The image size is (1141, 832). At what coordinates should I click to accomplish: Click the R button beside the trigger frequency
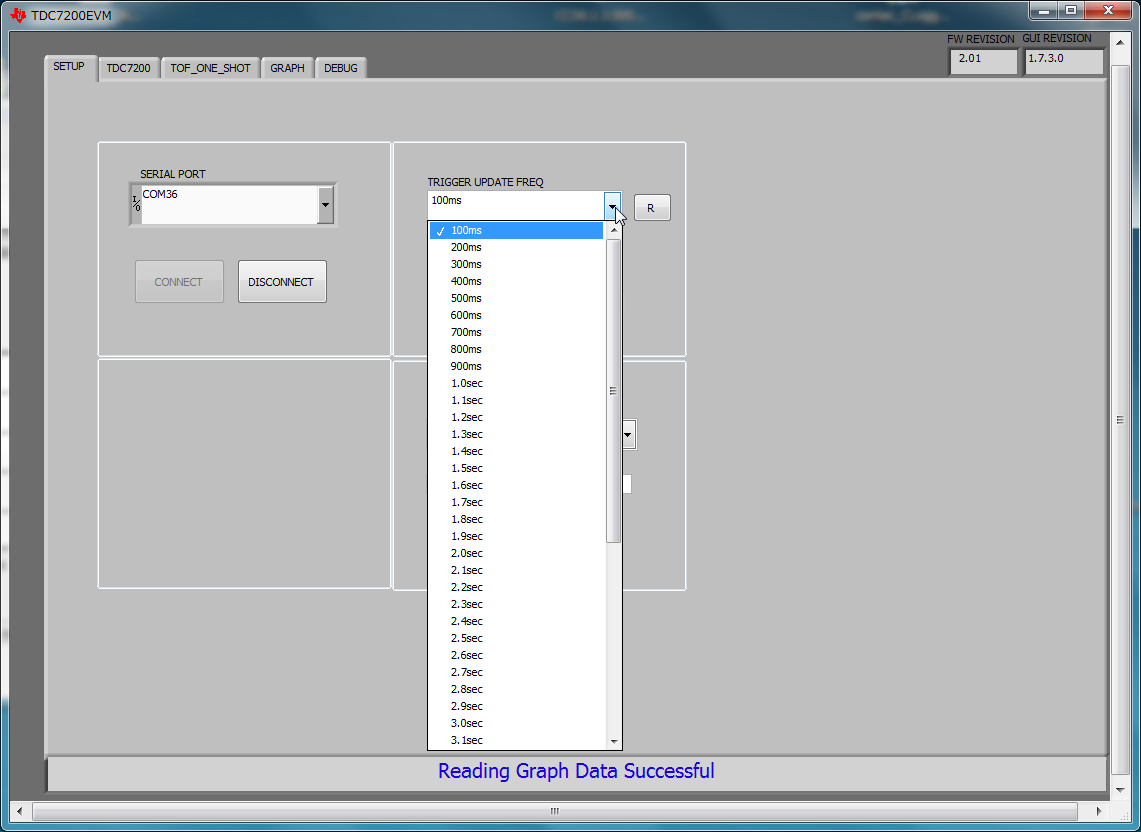(651, 208)
